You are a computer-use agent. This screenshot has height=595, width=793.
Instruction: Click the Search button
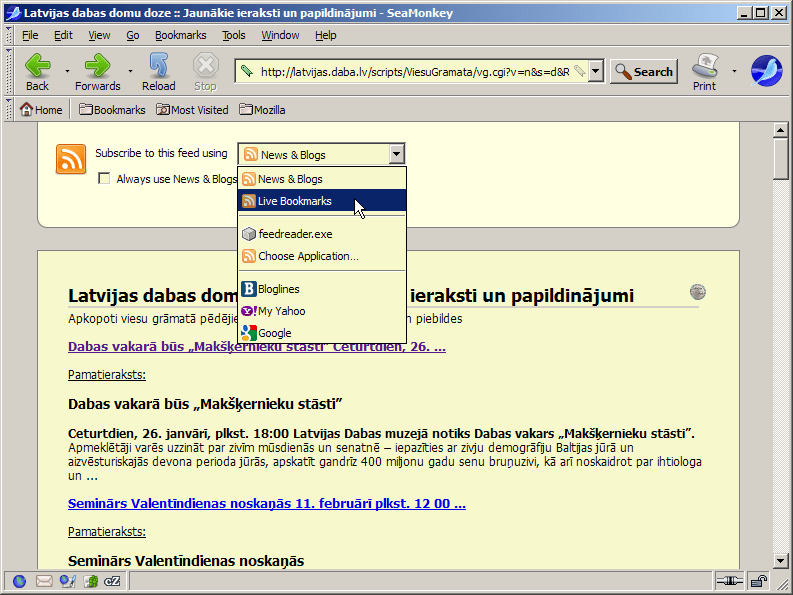(644, 71)
